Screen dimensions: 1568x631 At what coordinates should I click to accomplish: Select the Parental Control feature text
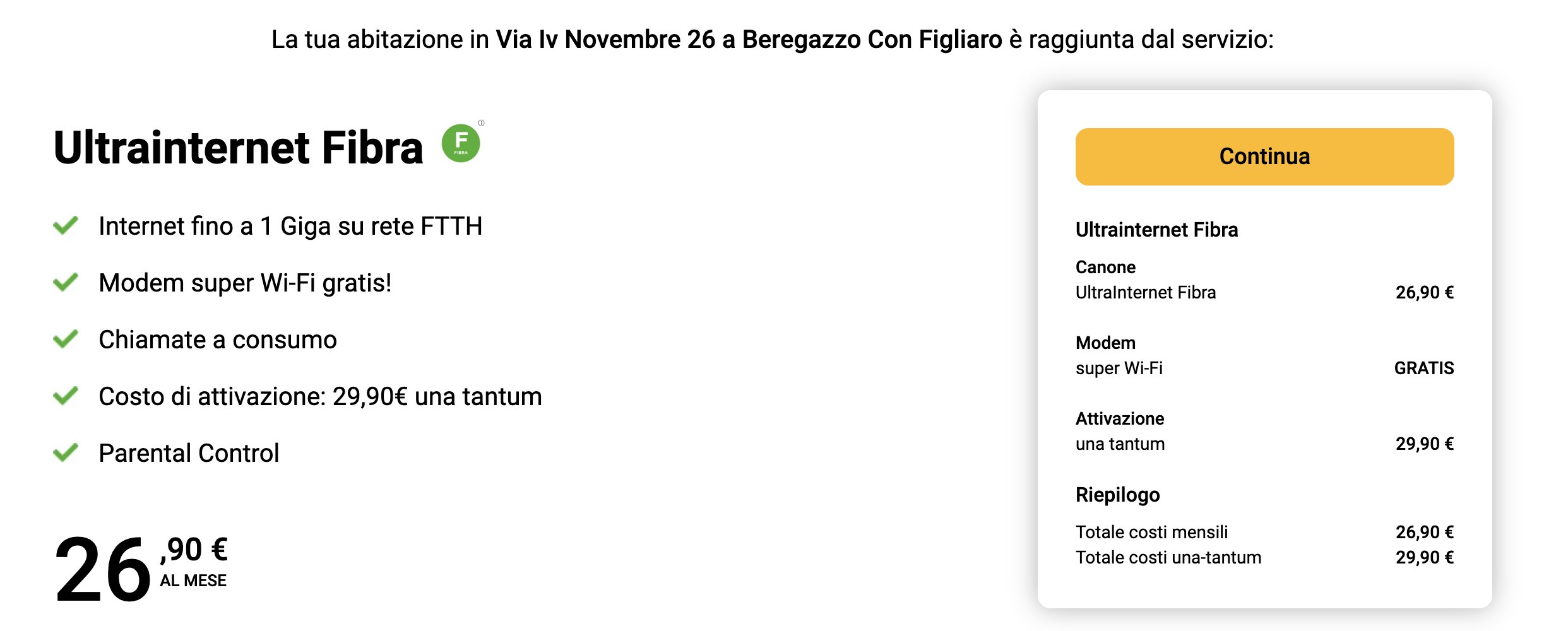(189, 453)
